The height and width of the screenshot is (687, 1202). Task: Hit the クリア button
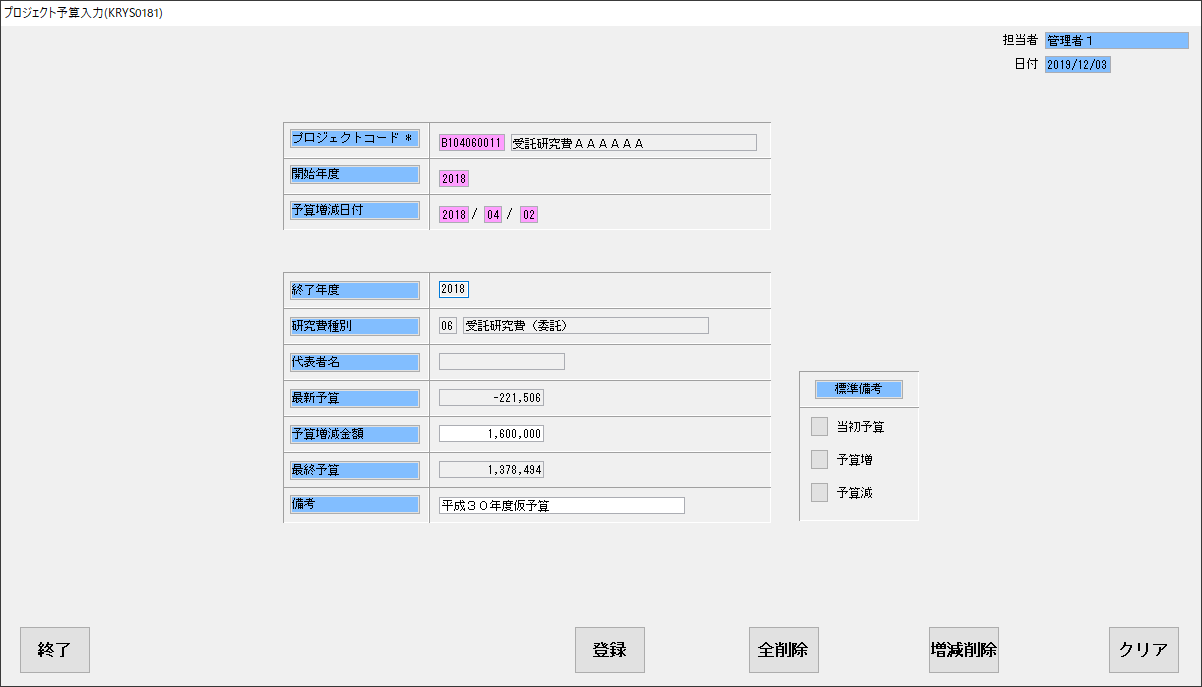tap(1143, 650)
